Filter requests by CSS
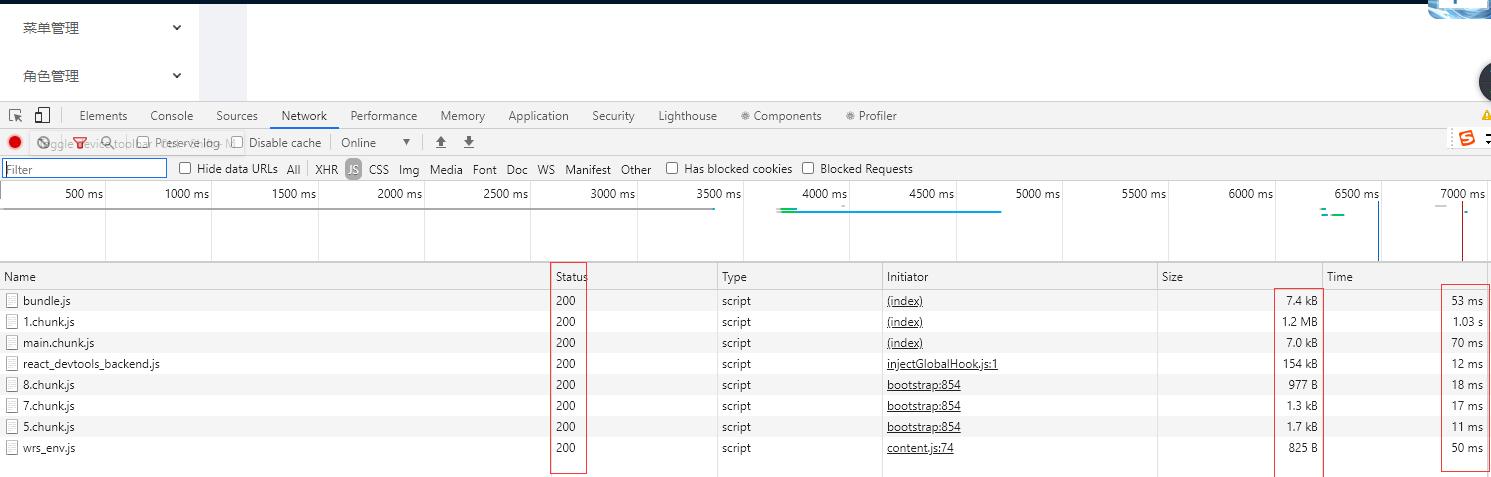The width and height of the screenshot is (1491, 477). (x=379, y=169)
